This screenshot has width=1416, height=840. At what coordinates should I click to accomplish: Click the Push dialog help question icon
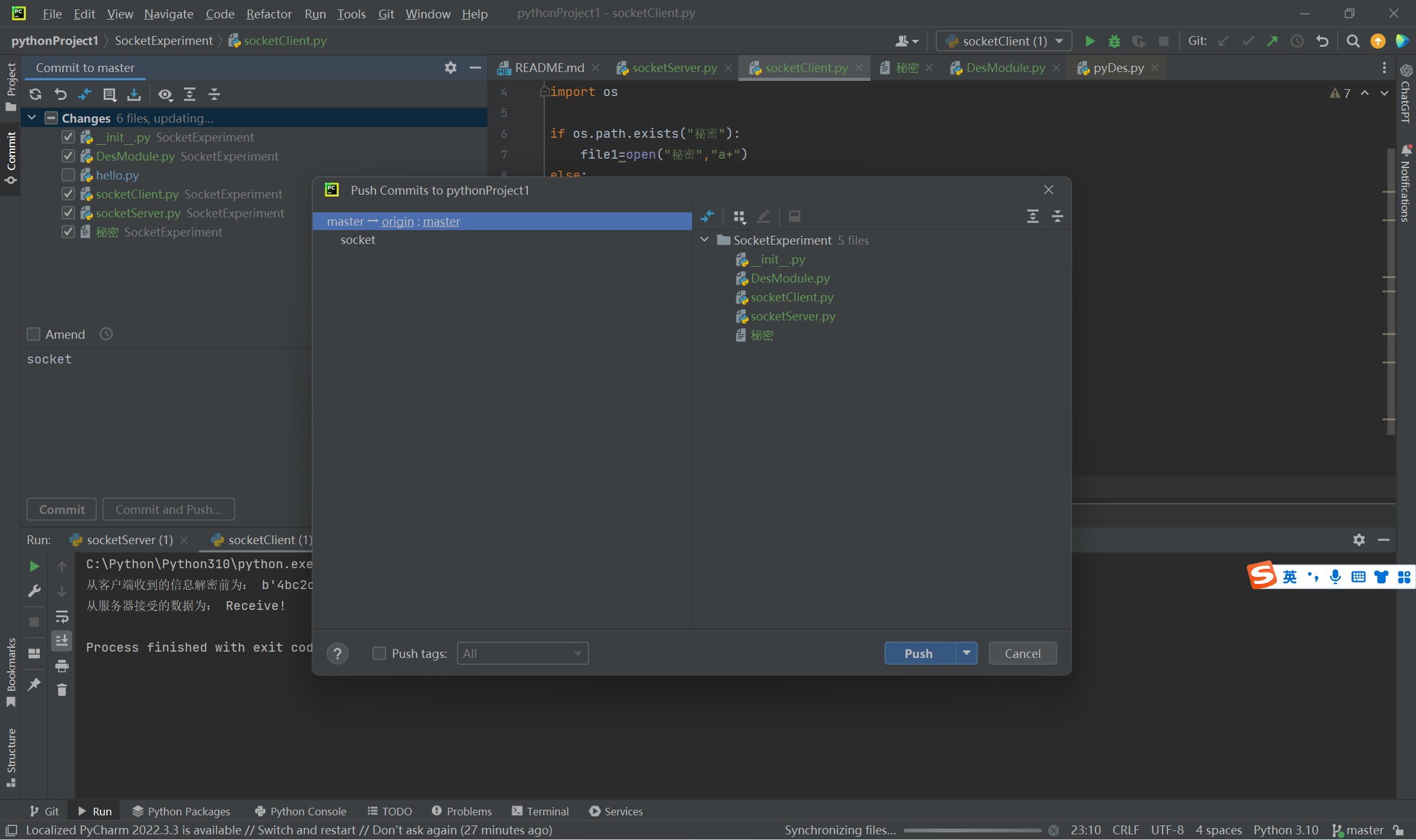338,654
